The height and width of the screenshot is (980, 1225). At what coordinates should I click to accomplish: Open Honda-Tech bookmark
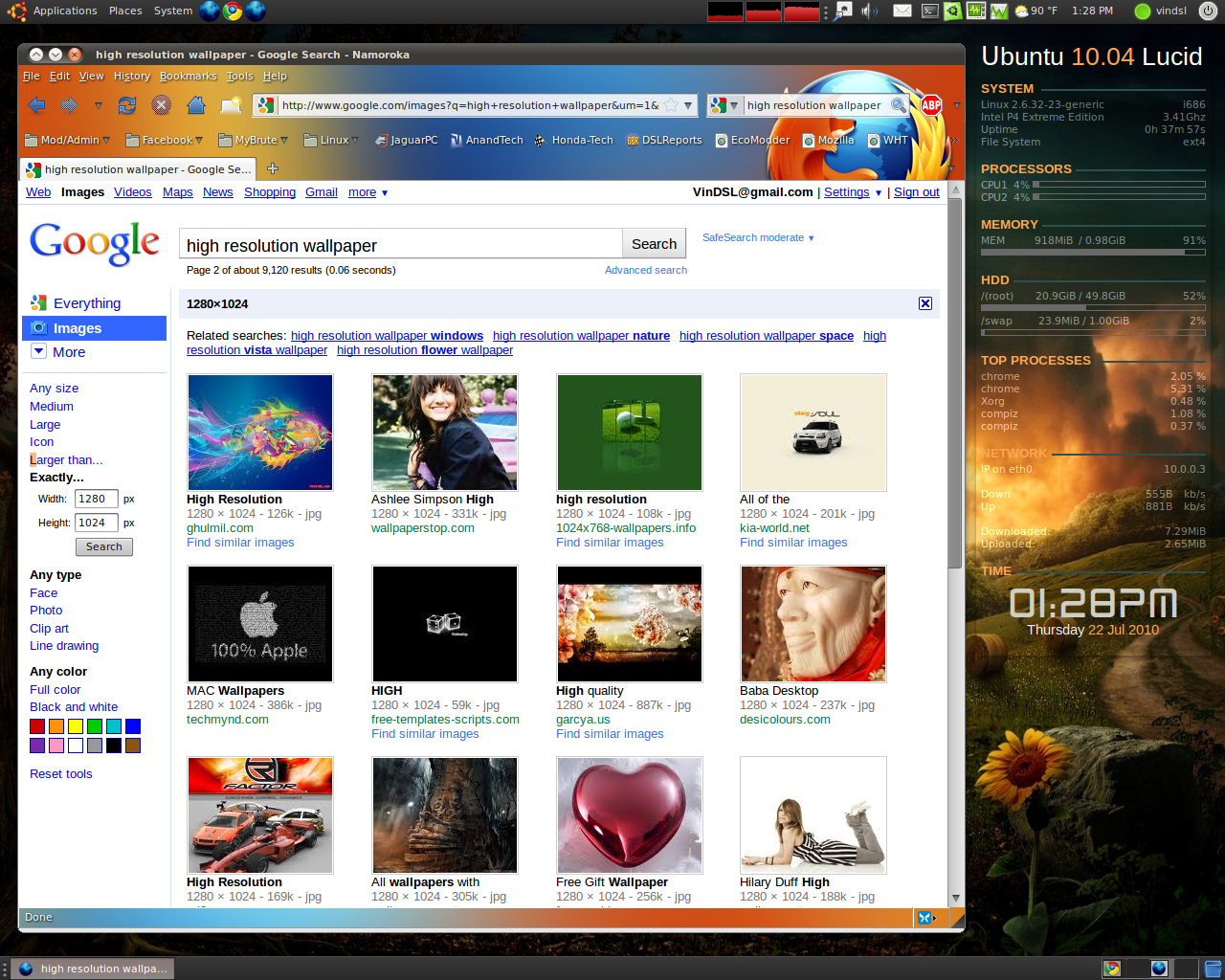(x=573, y=140)
